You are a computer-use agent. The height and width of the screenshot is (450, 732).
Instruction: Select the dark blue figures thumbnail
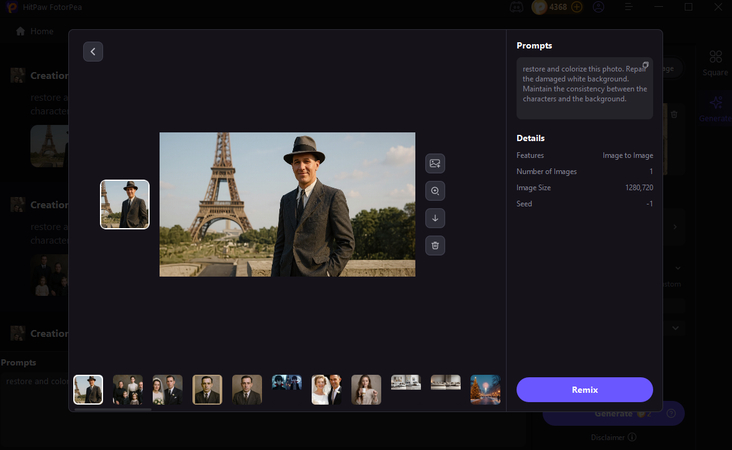287,382
